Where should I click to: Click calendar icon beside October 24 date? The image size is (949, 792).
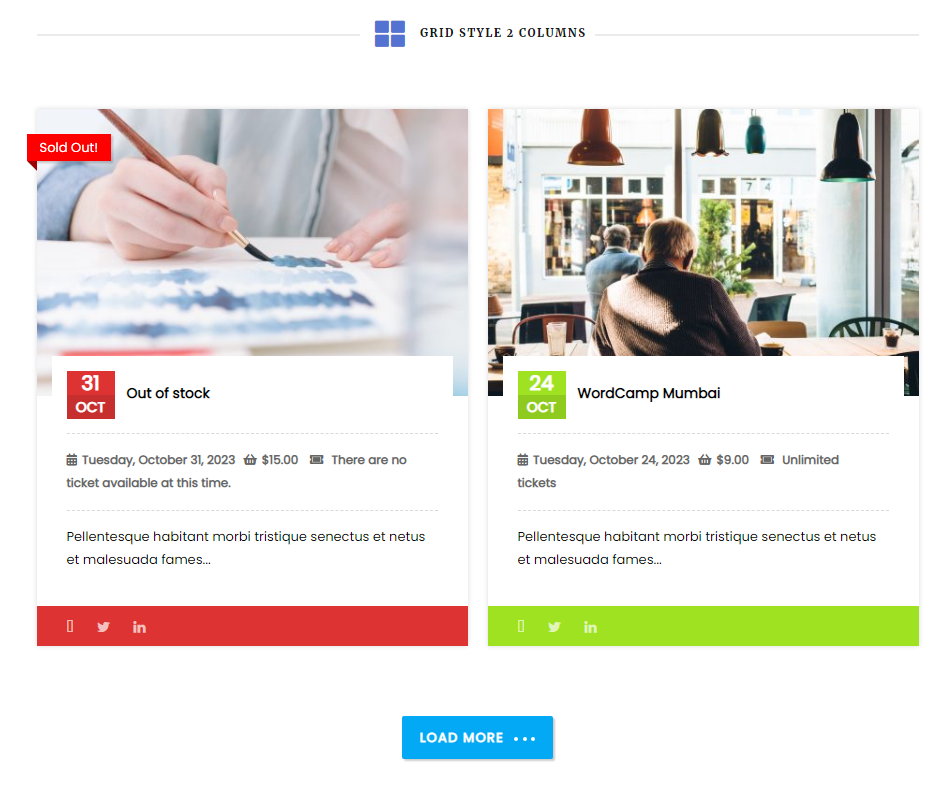(x=522, y=460)
